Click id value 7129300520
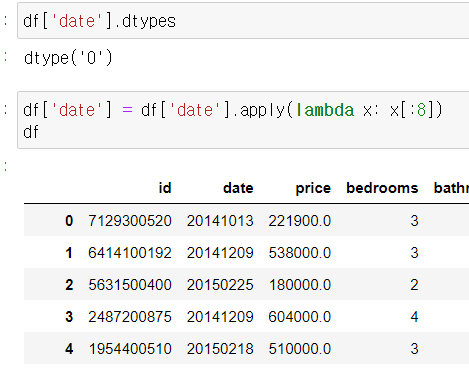The width and height of the screenshot is (469, 368). click(130, 221)
